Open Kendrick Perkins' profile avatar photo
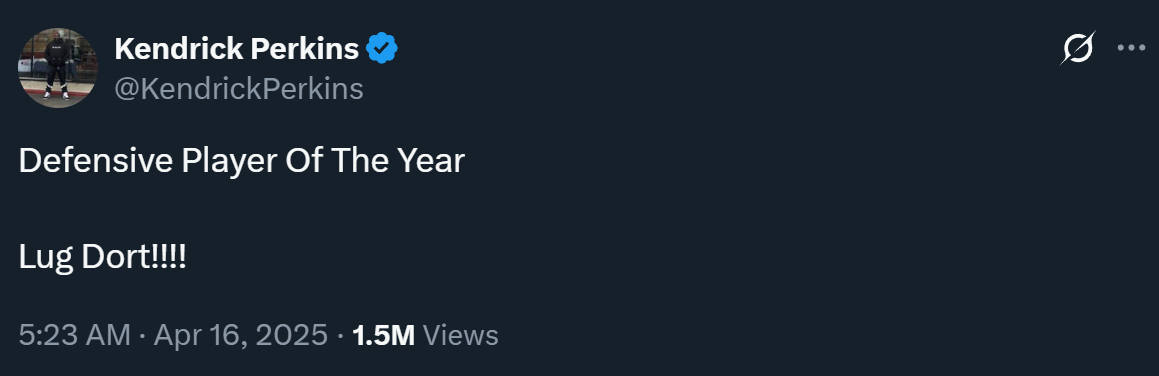The width and height of the screenshot is (1159, 376). (x=58, y=67)
